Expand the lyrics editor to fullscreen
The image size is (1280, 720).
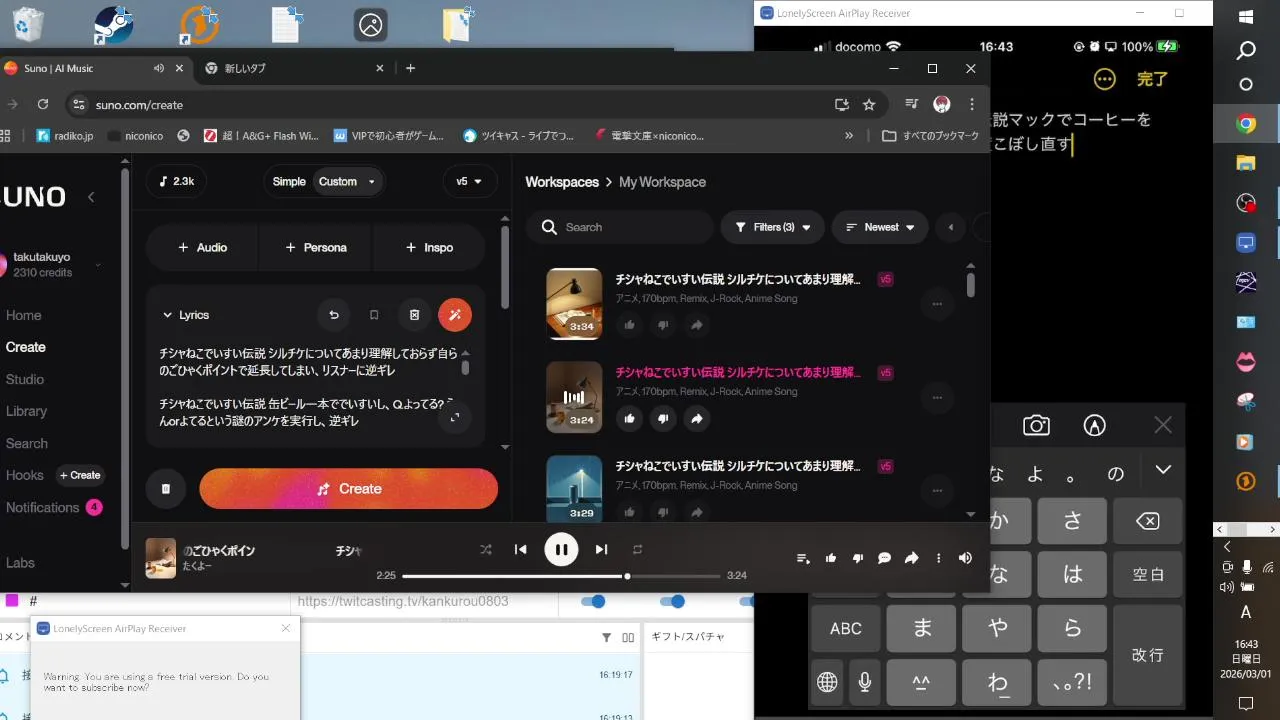click(x=455, y=417)
